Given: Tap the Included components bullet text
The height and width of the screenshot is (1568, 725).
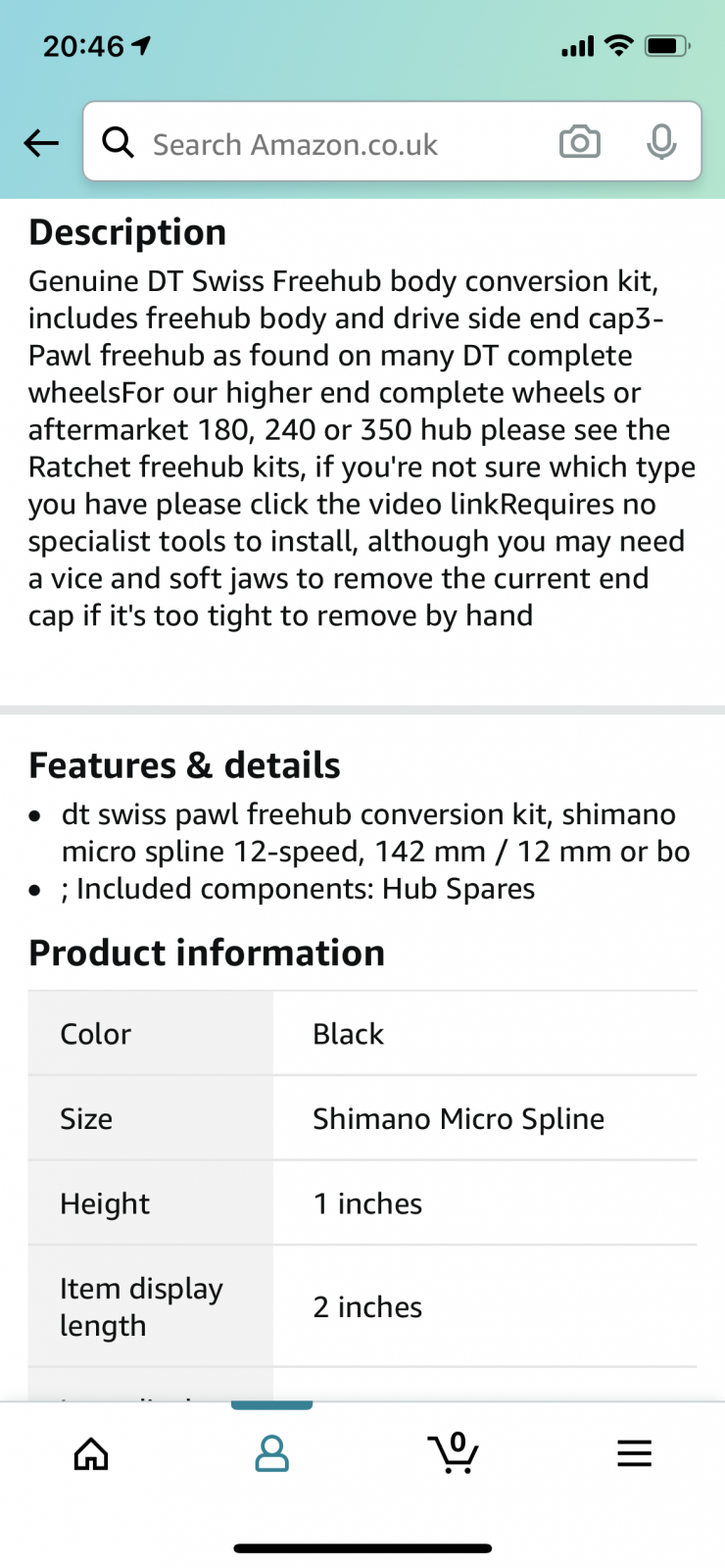Looking at the screenshot, I should [298, 889].
